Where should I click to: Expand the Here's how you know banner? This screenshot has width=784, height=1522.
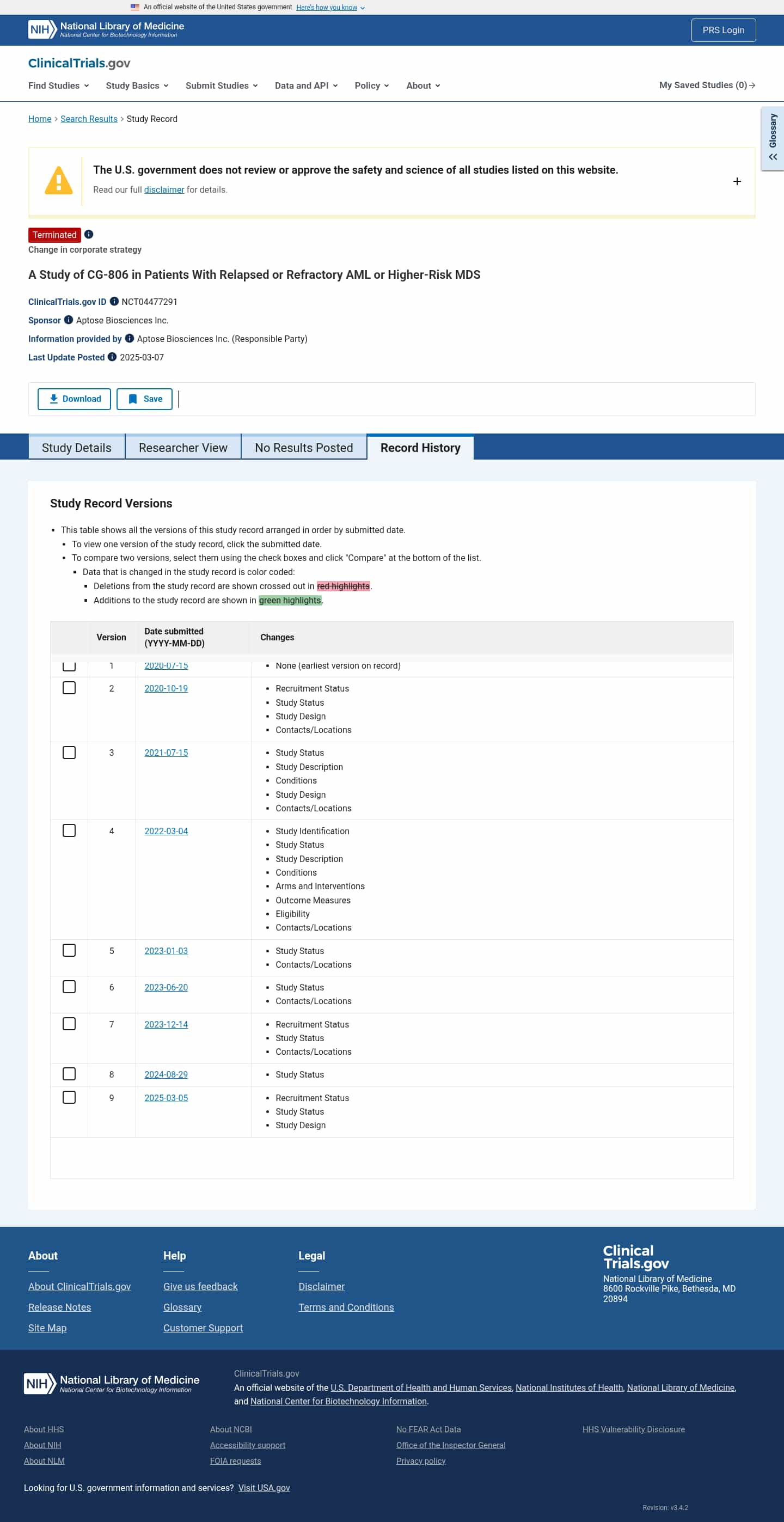330,7
